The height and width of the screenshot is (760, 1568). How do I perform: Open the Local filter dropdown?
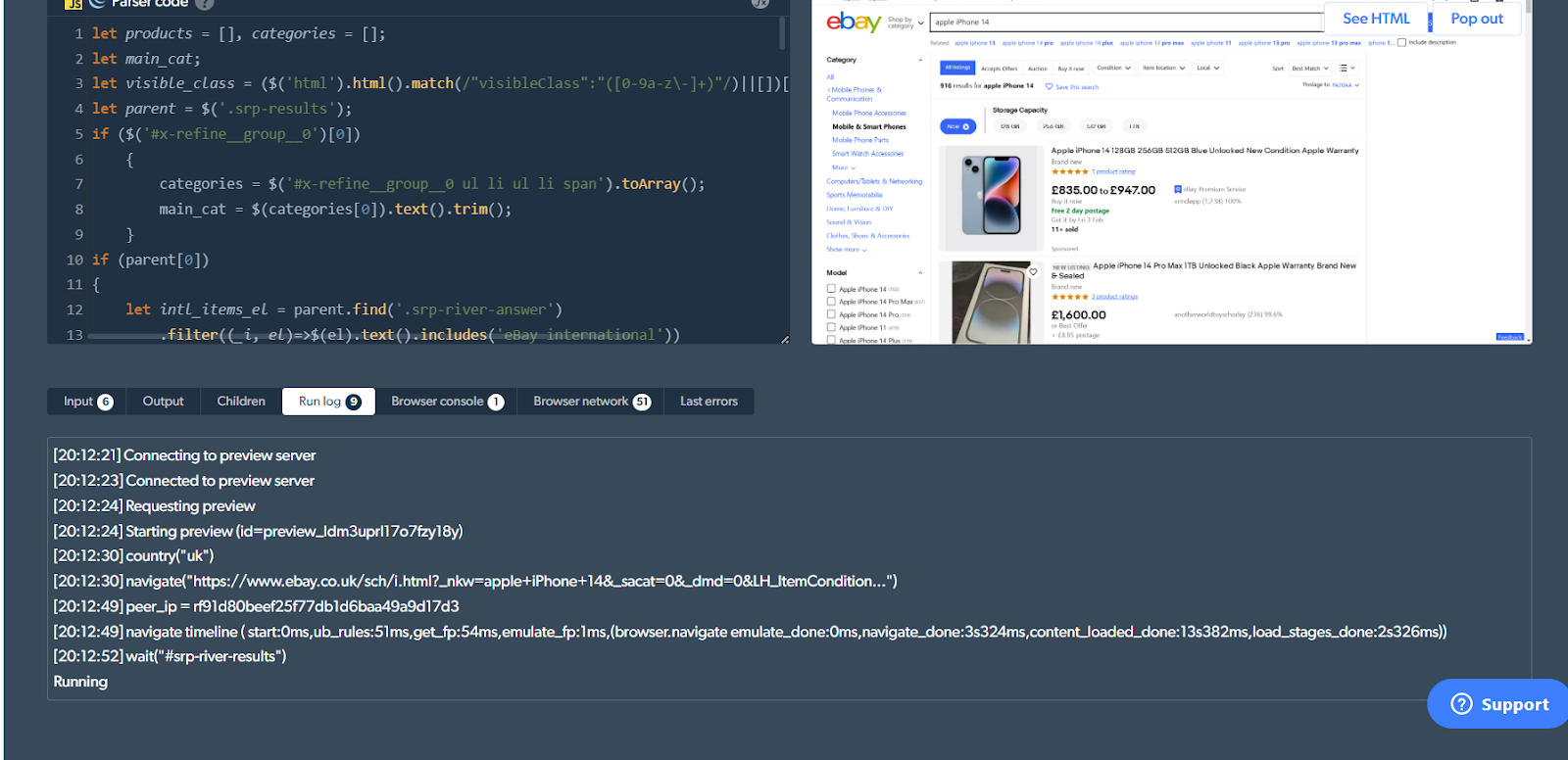click(x=1208, y=69)
